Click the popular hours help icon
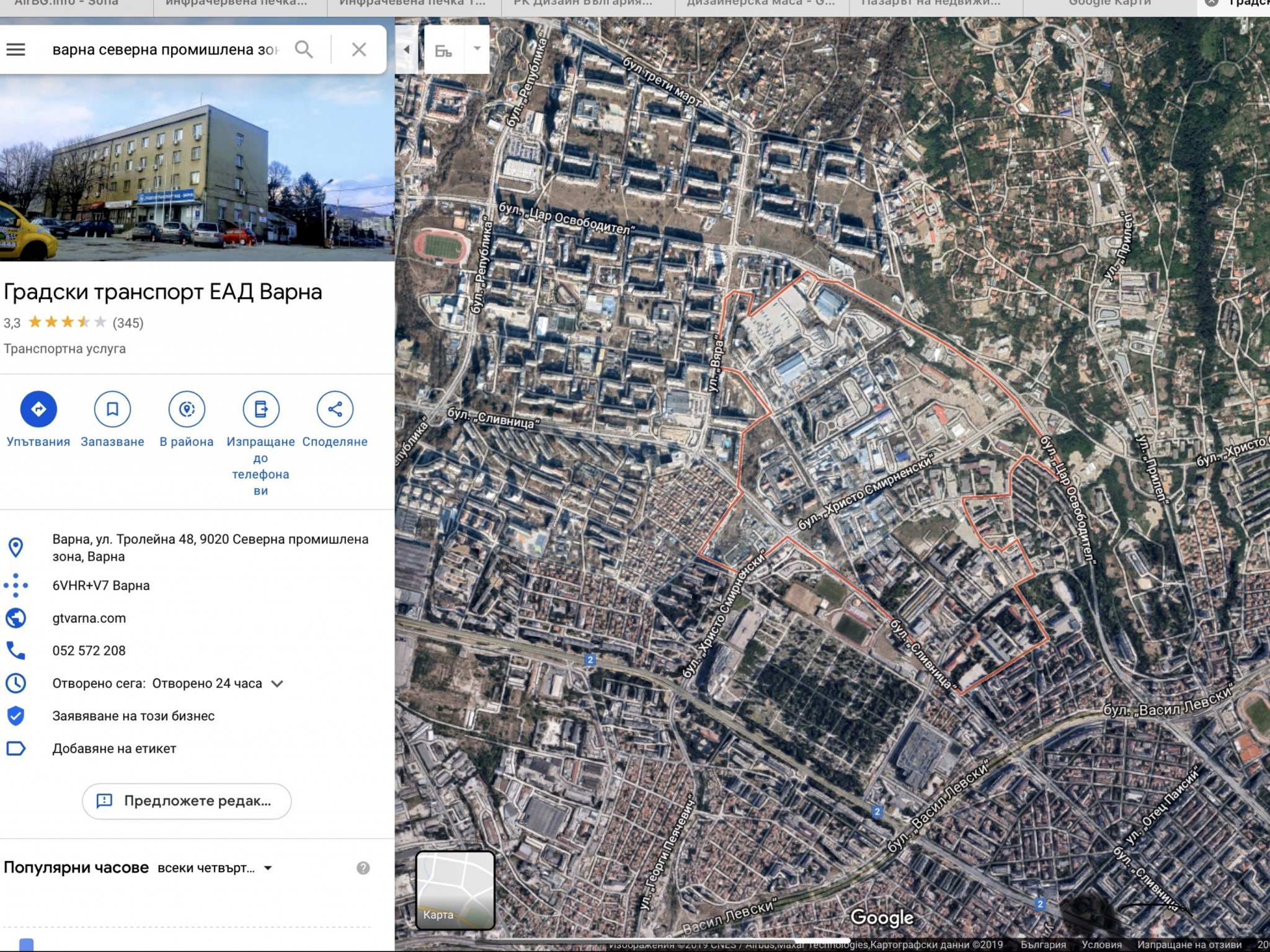 tap(363, 868)
